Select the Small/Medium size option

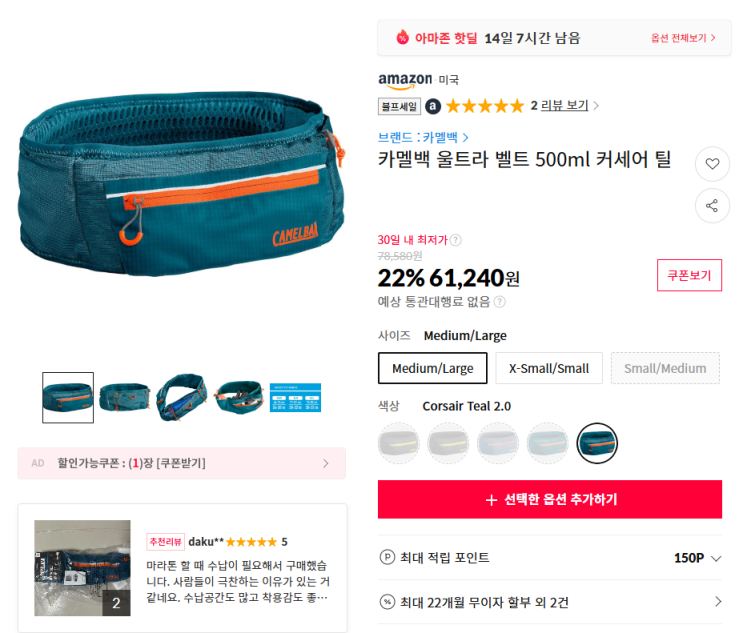(665, 368)
